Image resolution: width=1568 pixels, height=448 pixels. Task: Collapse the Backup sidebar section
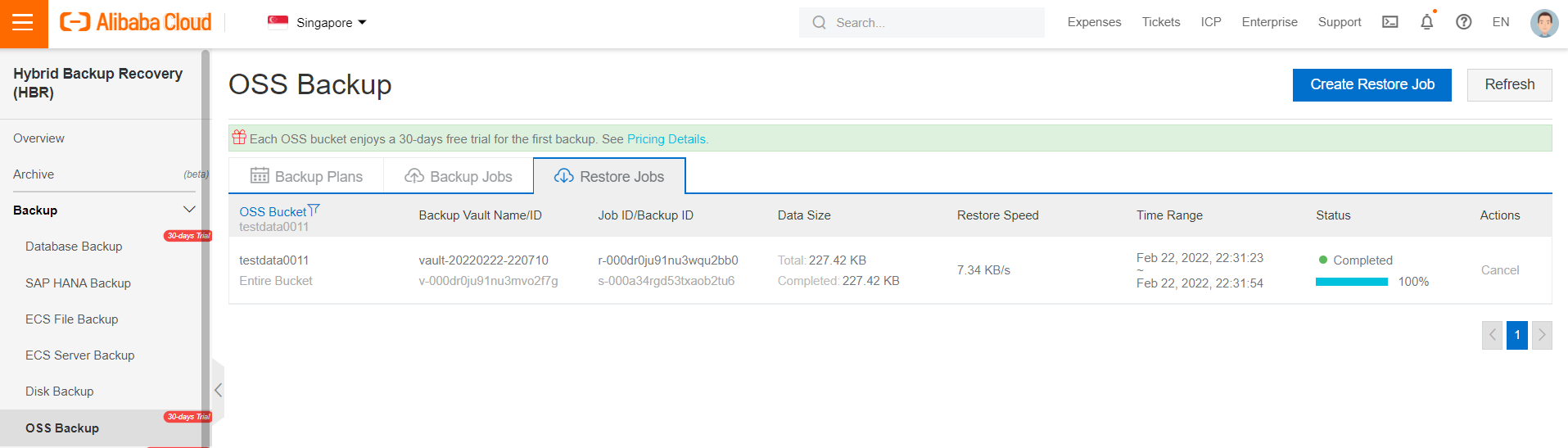tap(189, 210)
